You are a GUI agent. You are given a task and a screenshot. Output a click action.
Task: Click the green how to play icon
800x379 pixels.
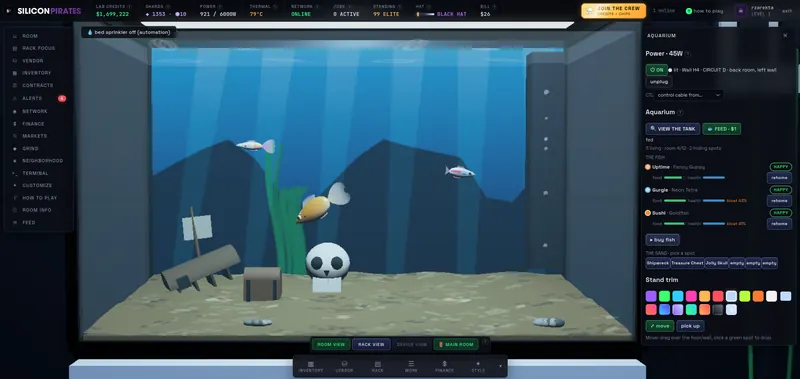(x=689, y=11)
